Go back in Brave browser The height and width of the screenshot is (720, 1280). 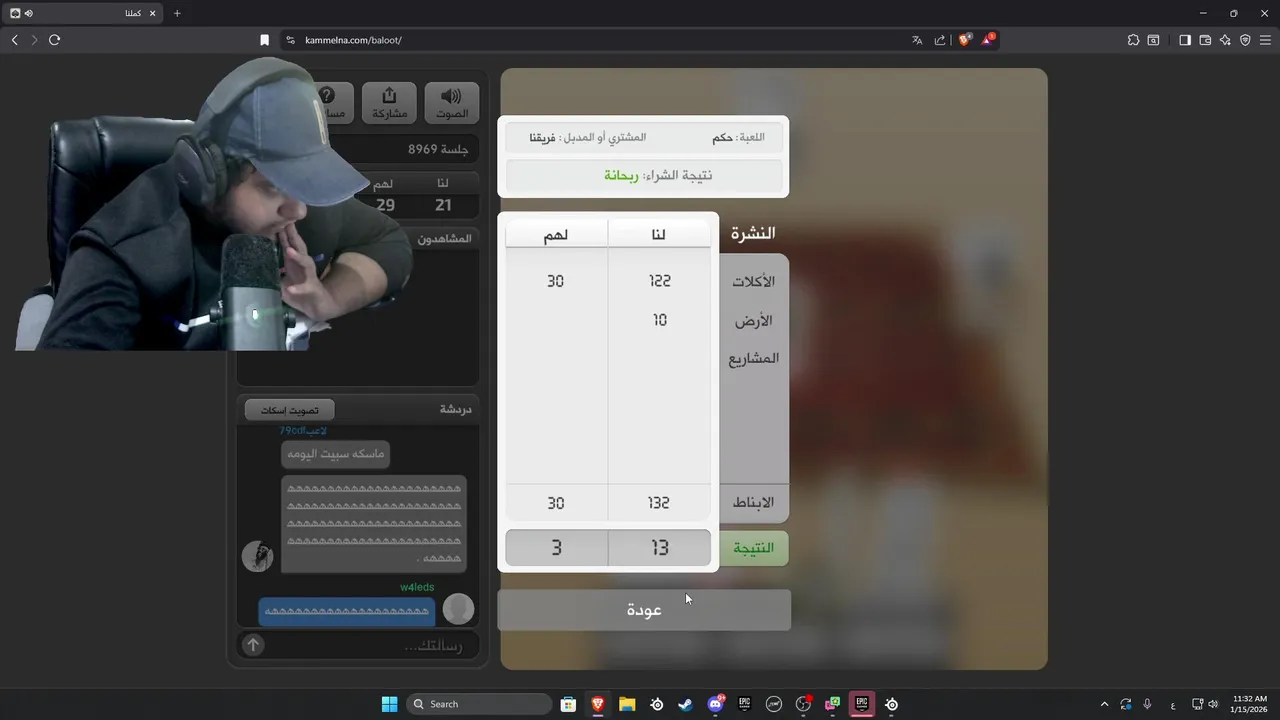(x=14, y=40)
